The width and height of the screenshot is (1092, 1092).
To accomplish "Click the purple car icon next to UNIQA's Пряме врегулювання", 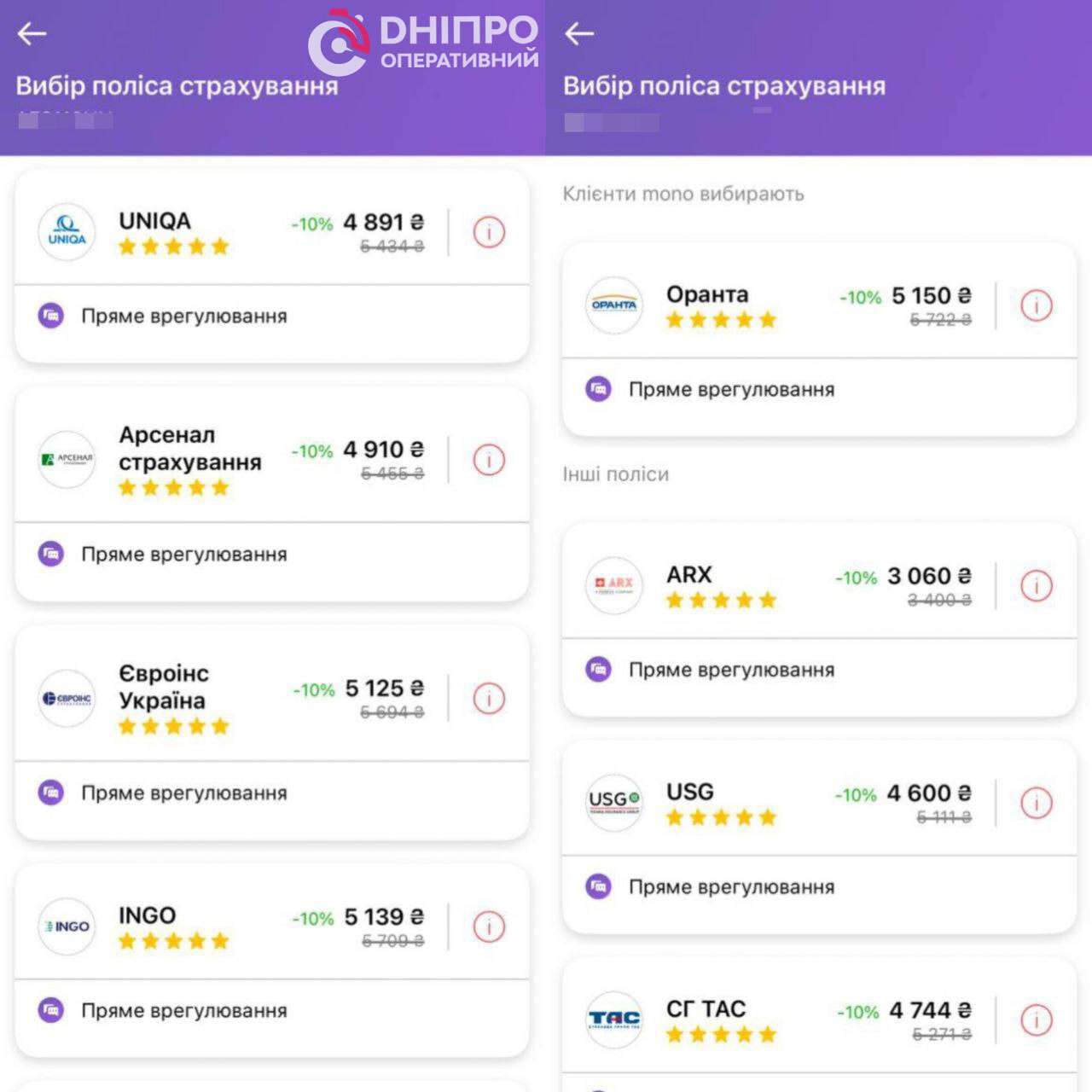I will pos(51,316).
